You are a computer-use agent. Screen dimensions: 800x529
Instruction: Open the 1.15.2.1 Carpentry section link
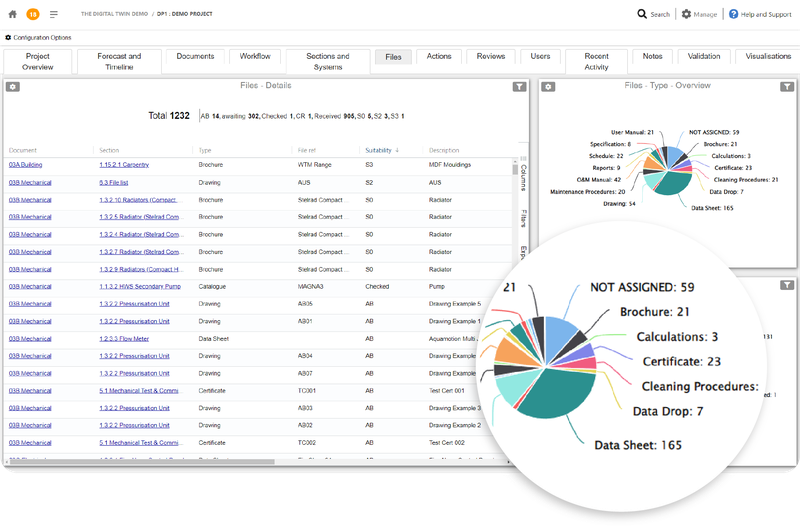[x=124, y=165]
